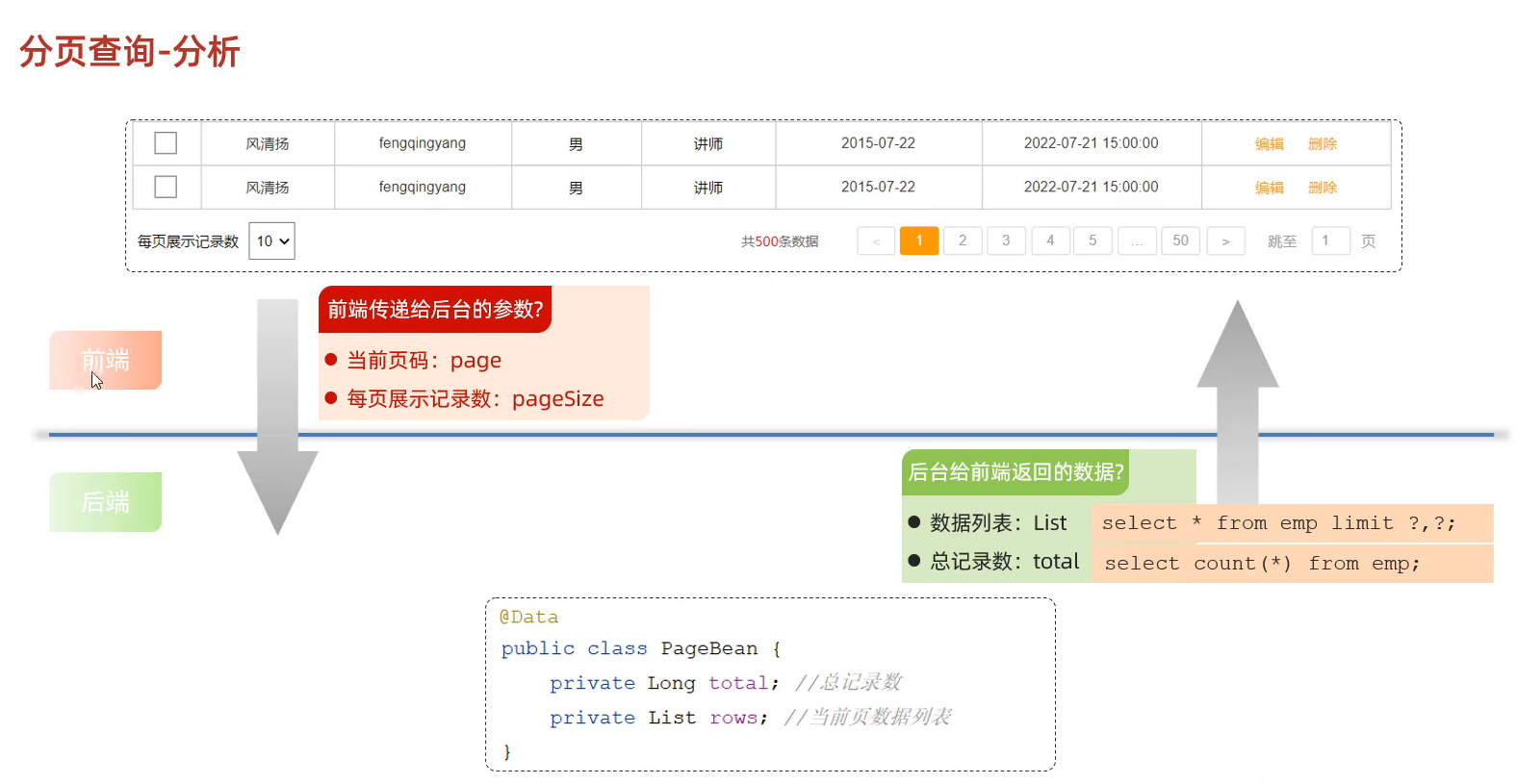1516x784 pixels.
Task: Click 删除 link in the second row
Action: (x=1322, y=188)
